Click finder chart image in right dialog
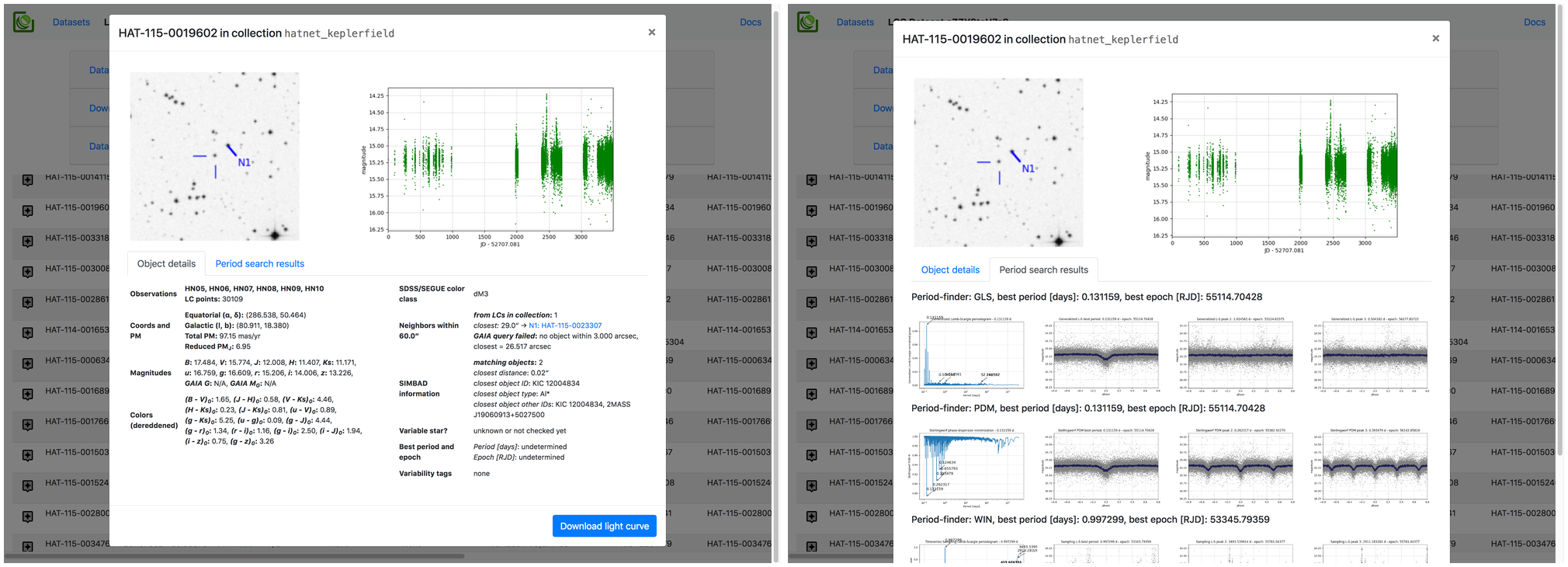The image size is (1568, 567). tap(998, 162)
